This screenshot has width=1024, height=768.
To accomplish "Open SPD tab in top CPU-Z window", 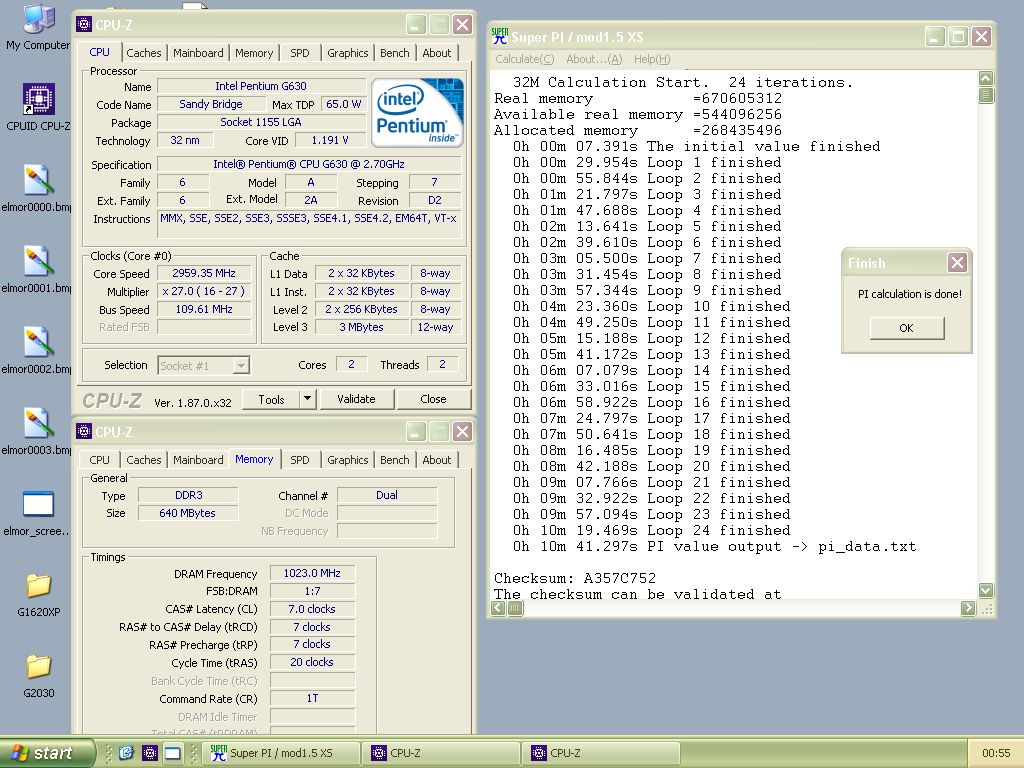I will [x=300, y=53].
